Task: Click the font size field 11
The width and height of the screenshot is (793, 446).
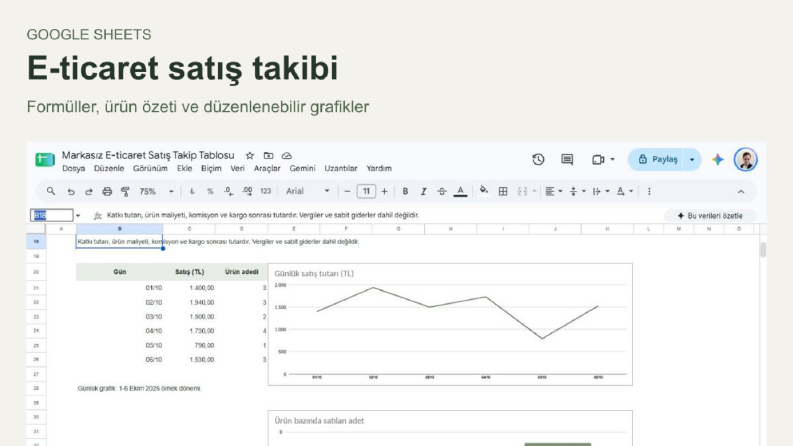Action: (366, 191)
